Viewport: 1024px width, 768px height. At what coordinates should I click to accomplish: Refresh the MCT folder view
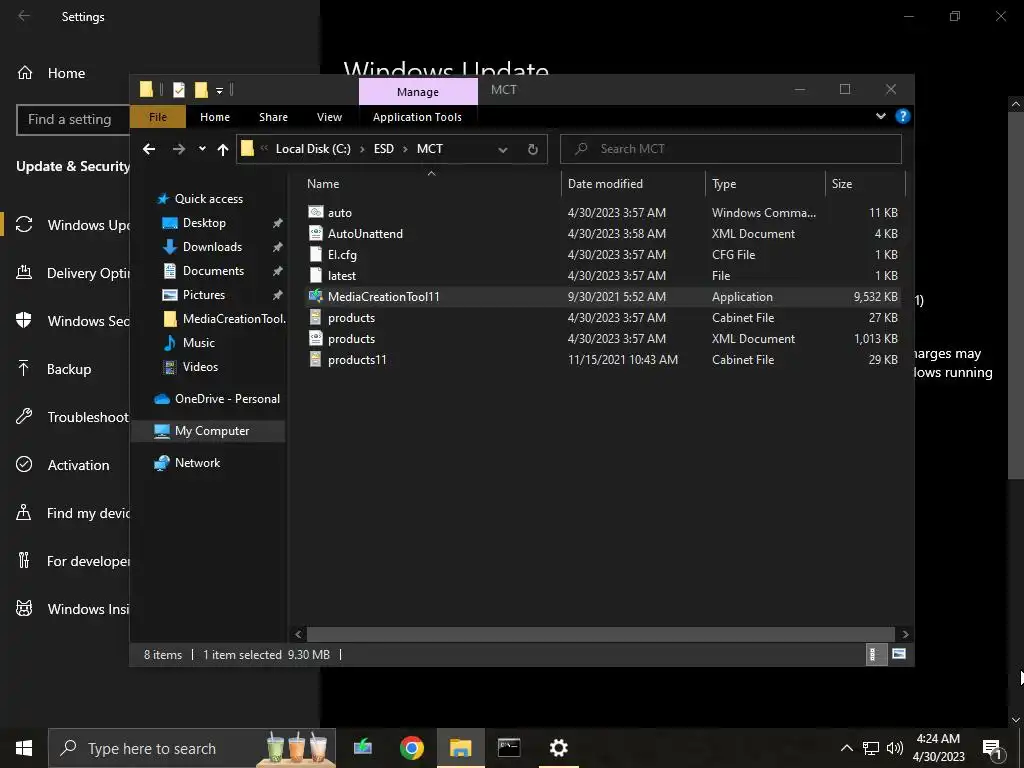(x=532, y=150)
